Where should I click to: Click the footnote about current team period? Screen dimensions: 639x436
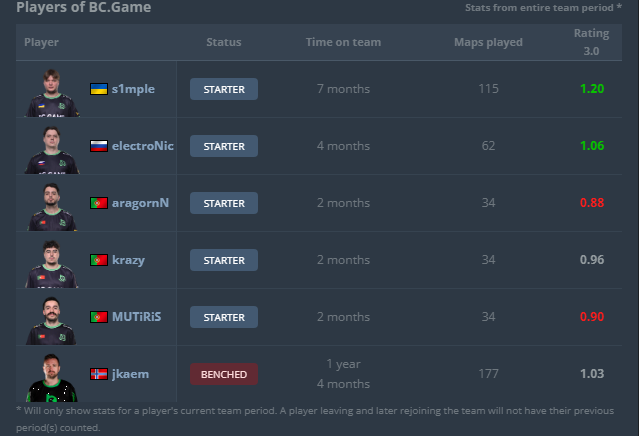(315, 419)
